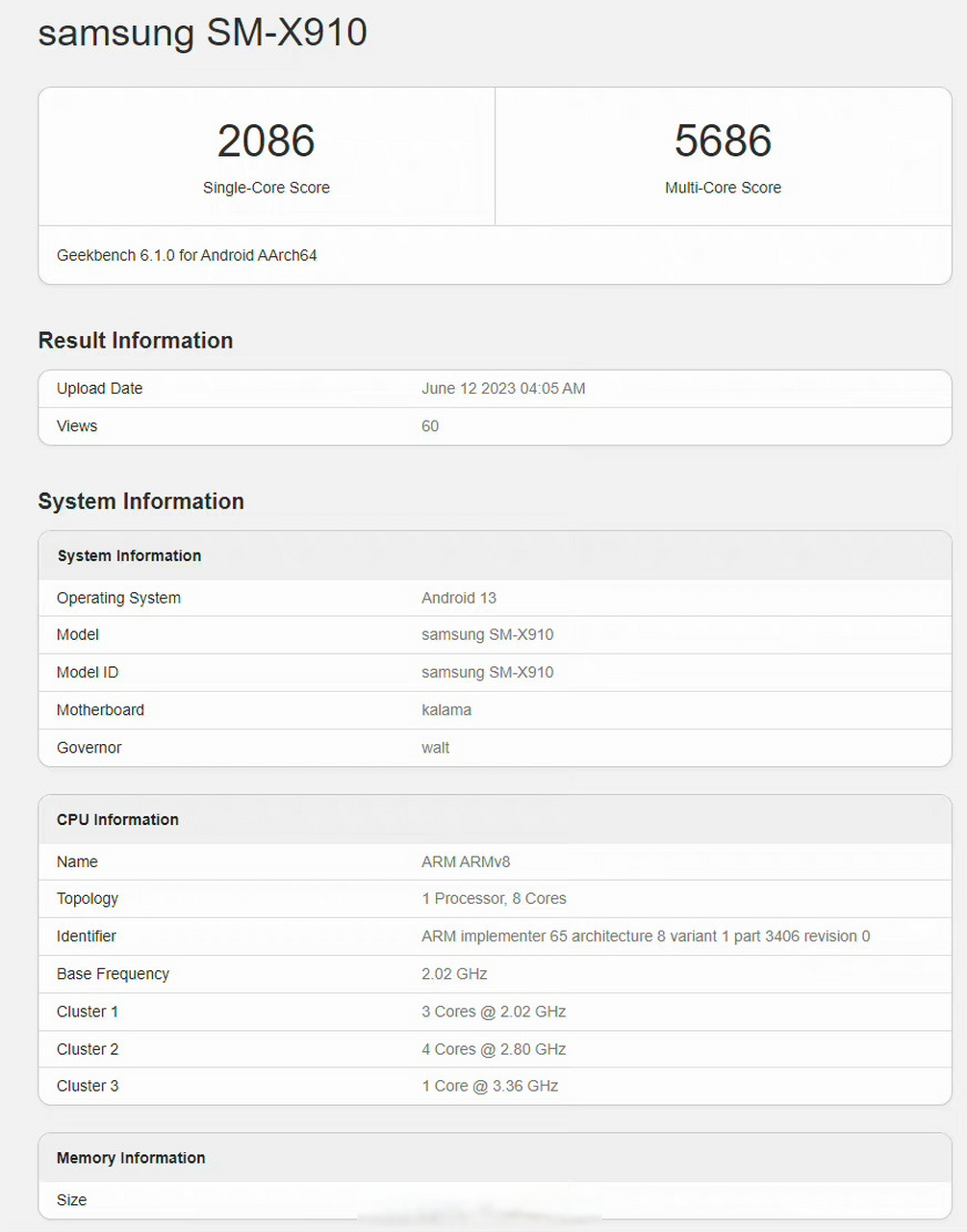The height and width of the screenshot is (1232, 967).
Task: Click the Upload Date row
Action: [x=99, y=388]
